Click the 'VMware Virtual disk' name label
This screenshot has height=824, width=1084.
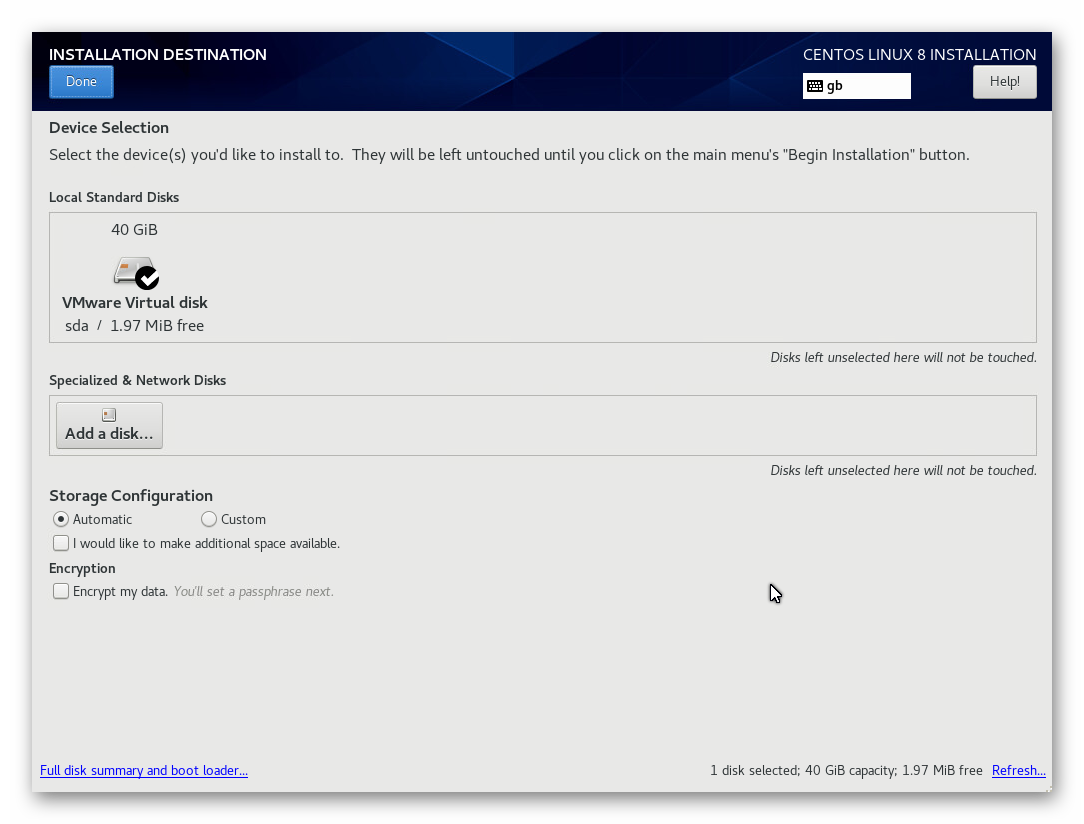(134, 302)
